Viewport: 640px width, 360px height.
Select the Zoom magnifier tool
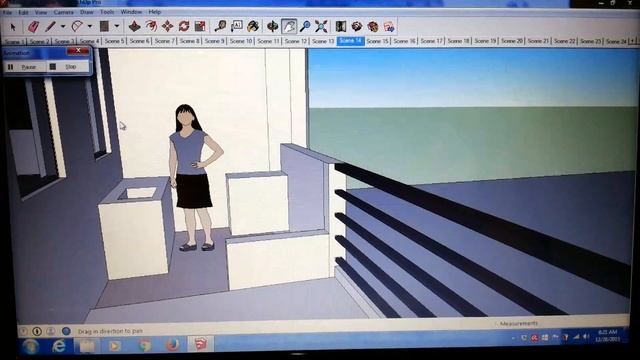(305, 27)
